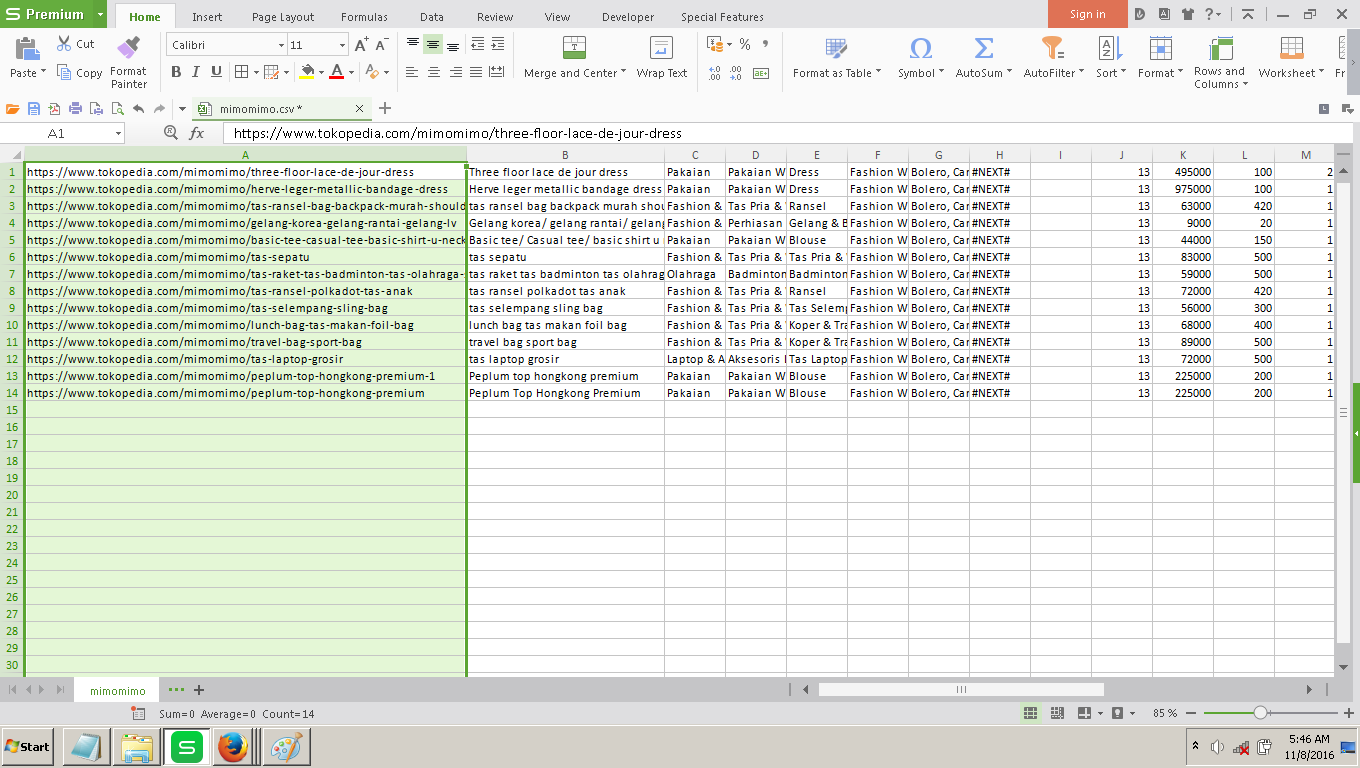Toggle bold formatting
The height and width of the screenshot is (768, 1360).
pyautogui.click(x=176, y=72)
